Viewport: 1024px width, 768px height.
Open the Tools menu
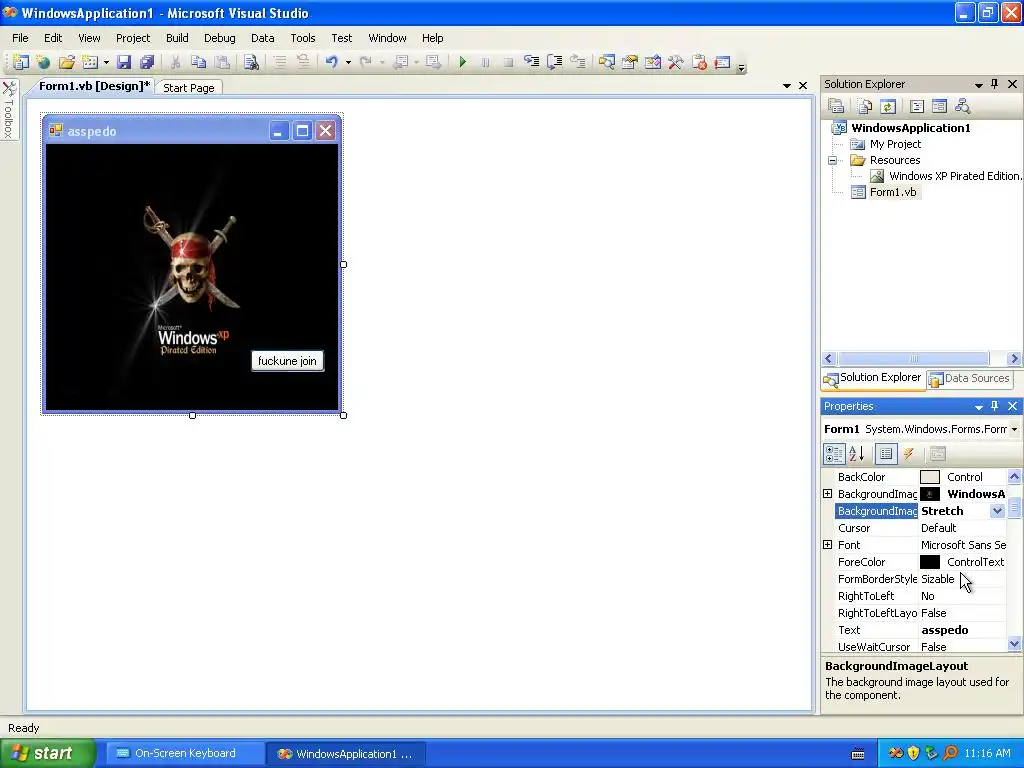click(x=302, y=38)
